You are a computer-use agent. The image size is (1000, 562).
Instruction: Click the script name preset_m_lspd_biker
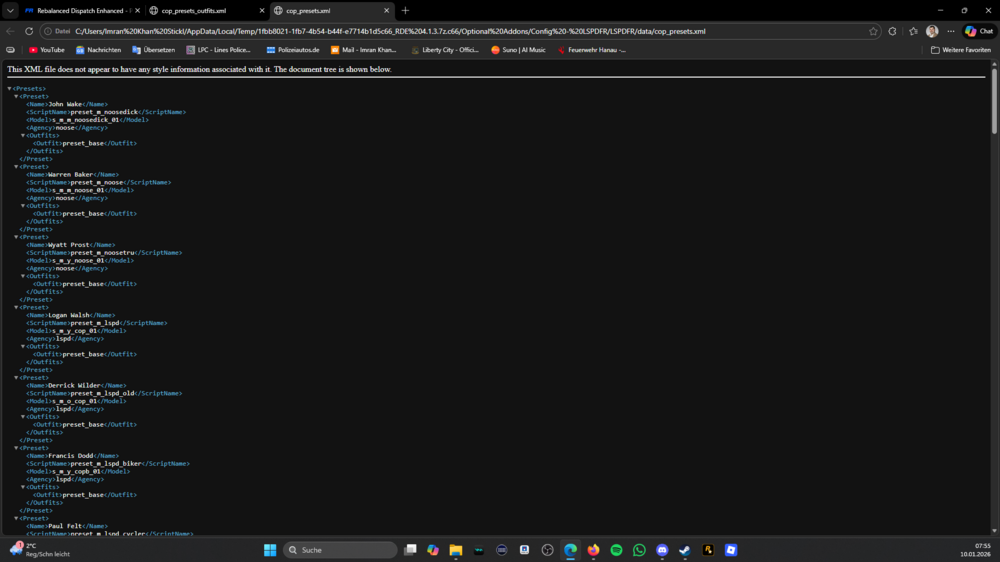(x=106, y=464)
